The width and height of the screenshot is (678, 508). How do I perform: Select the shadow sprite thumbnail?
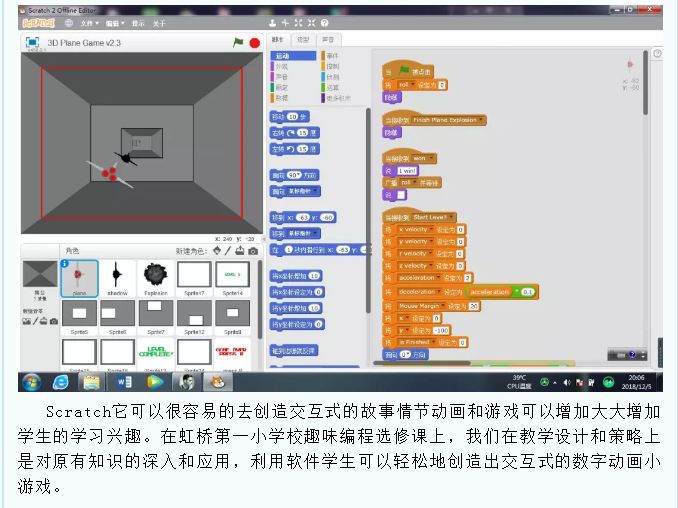(117, 275)
